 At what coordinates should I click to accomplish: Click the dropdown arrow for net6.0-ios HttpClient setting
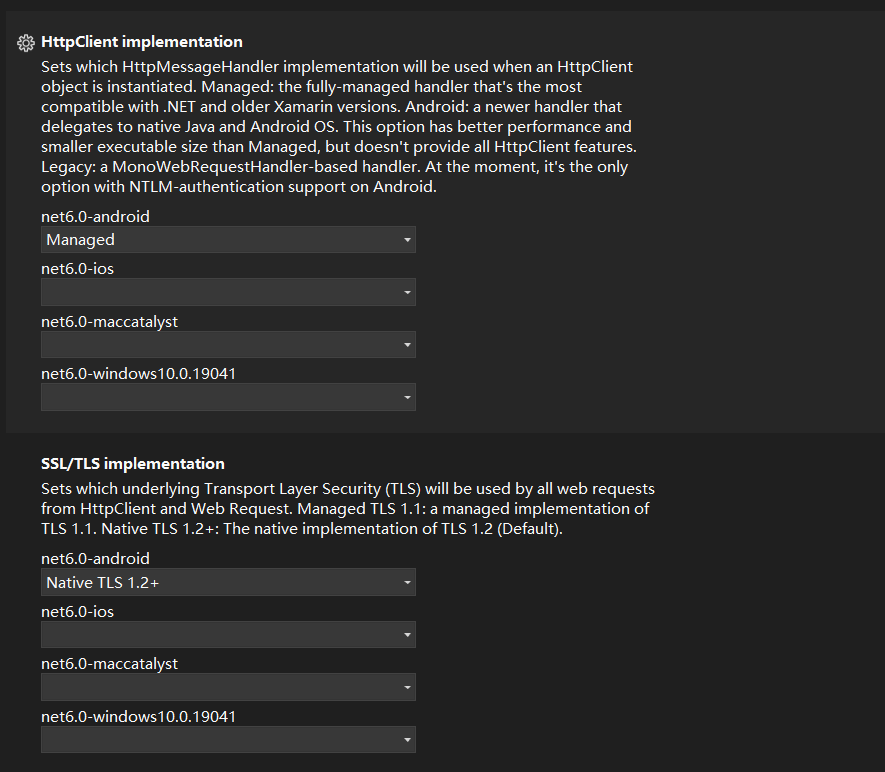coord(407,292)
